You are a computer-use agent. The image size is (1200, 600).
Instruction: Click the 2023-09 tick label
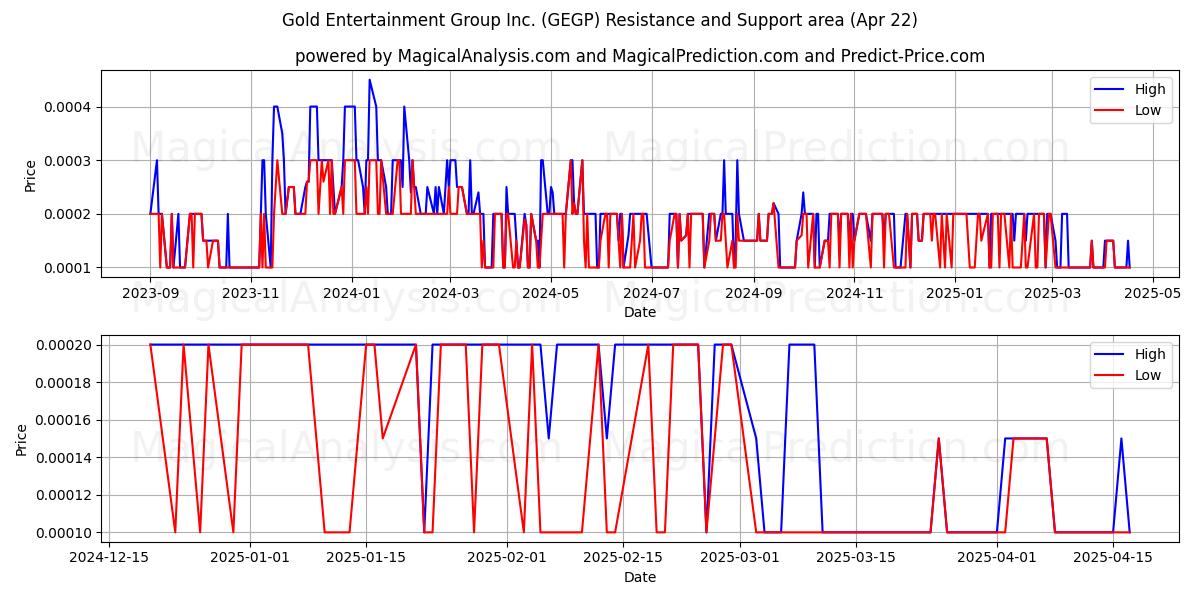[150, 293]
